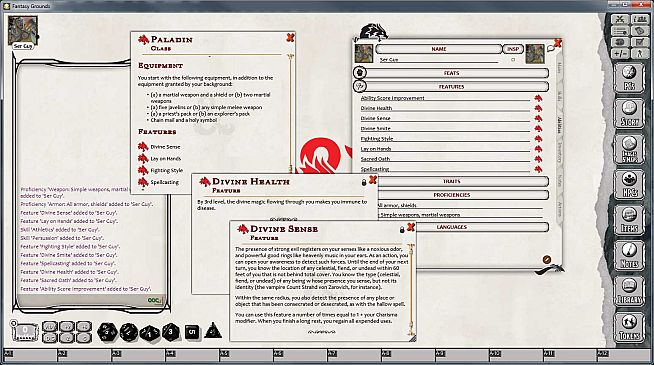Click Ser Guy portrait above chat window
This screenshot has height=365, width=654.
(x=23, y=30)
